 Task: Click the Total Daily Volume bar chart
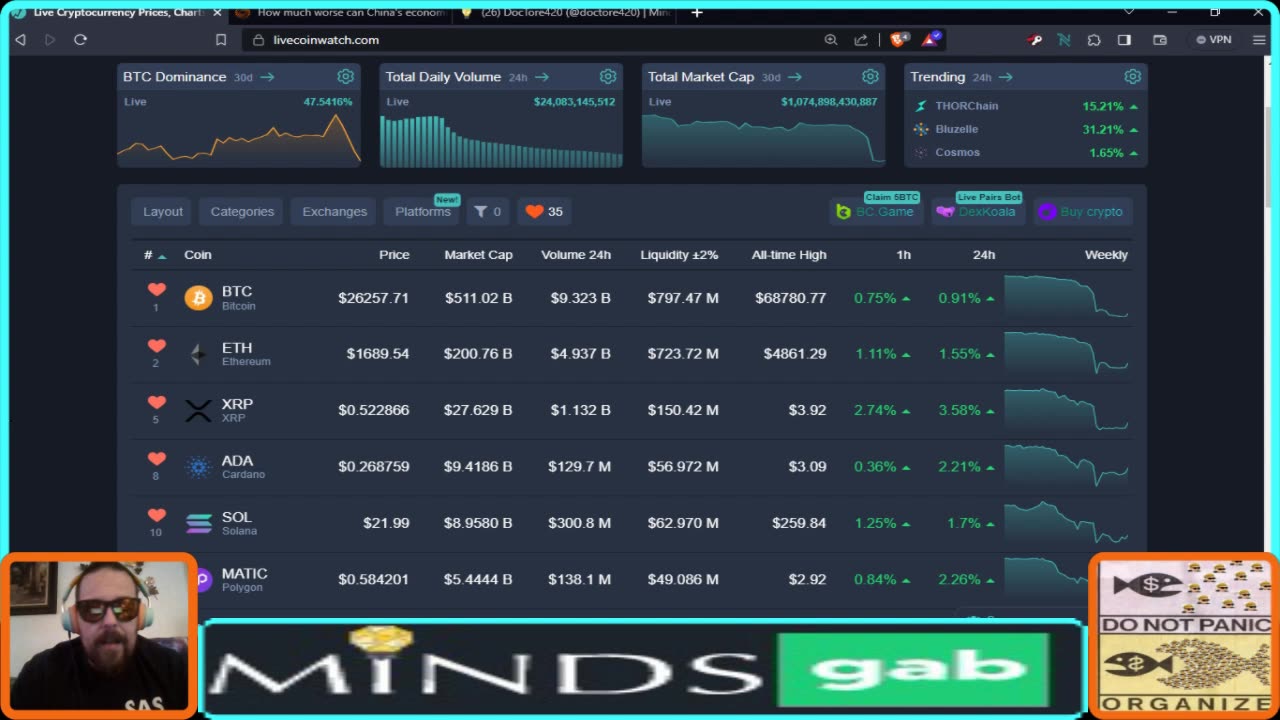(501, 140)
